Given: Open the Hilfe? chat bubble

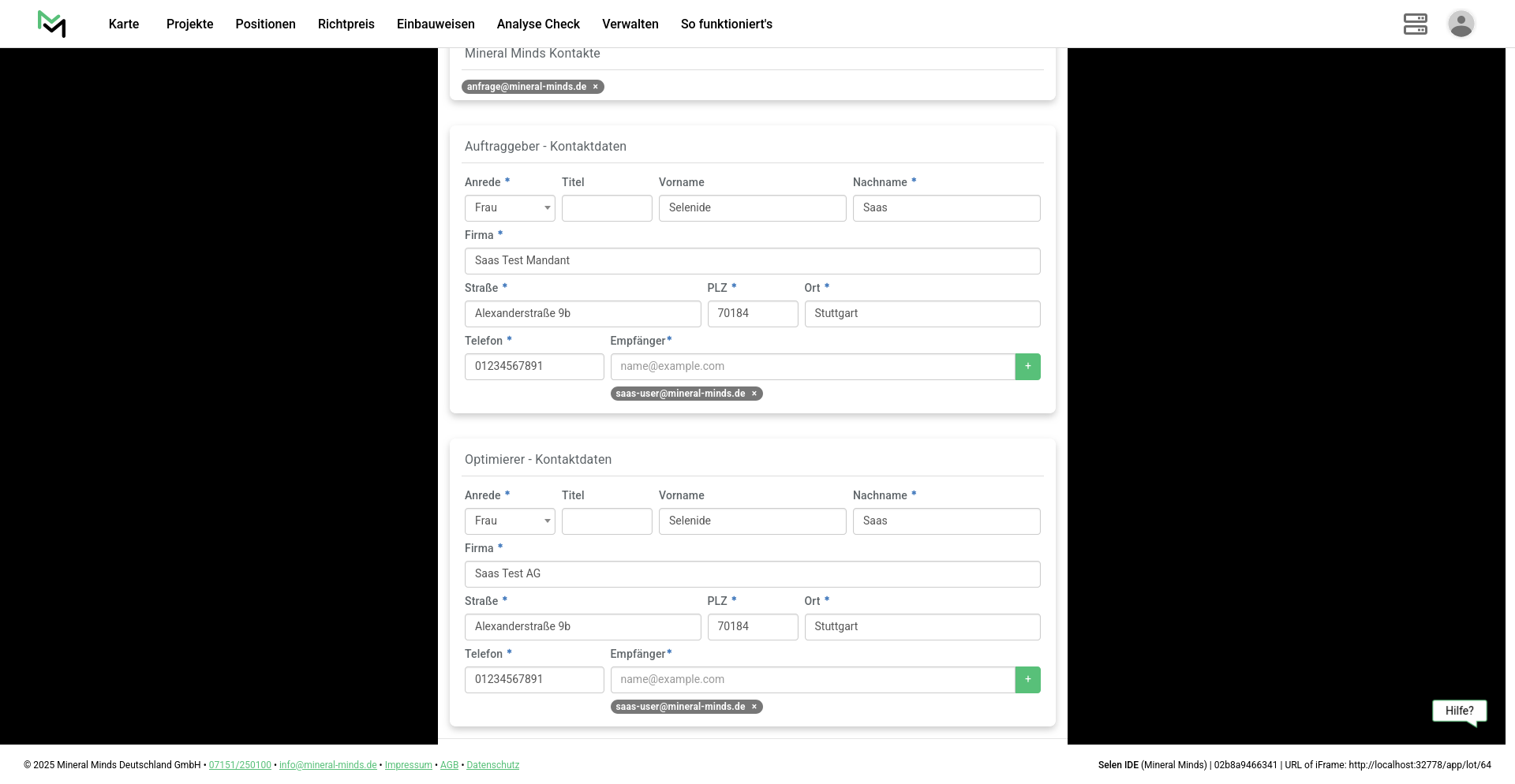Looking at the screenshot, I should pos(1459,711).
